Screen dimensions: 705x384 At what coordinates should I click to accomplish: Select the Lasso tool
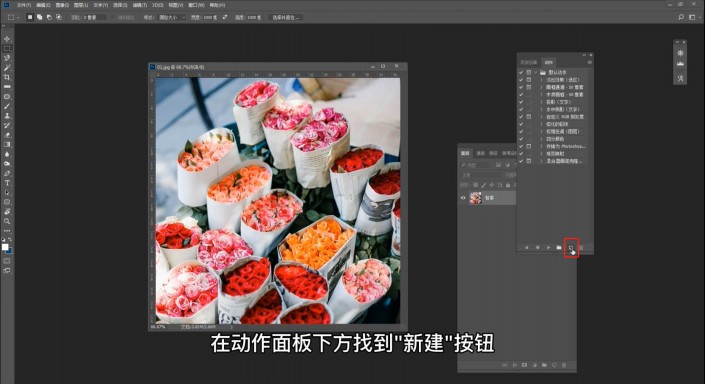(x=7, y=58)
